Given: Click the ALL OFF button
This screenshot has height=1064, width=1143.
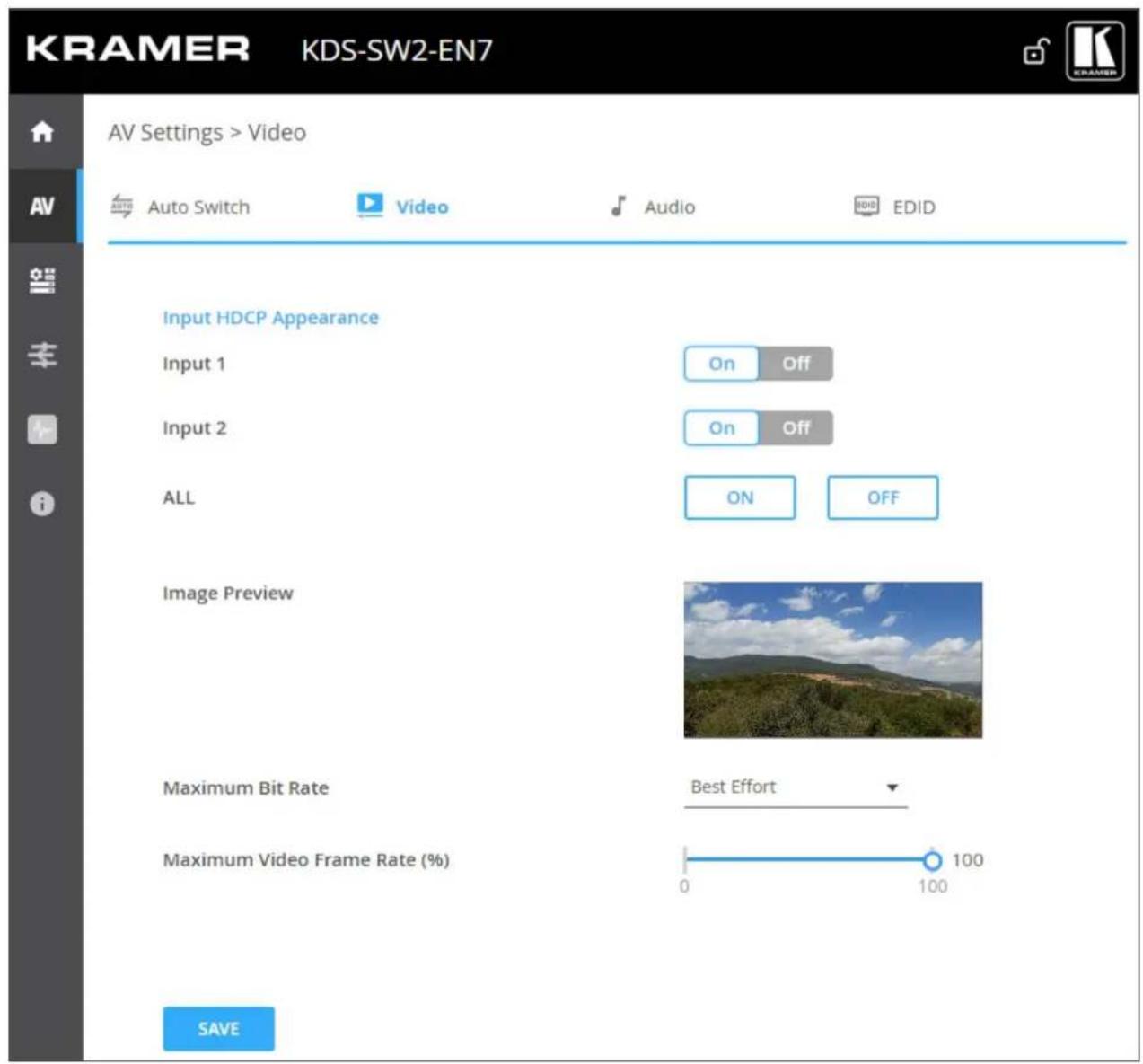Looking at the screenshot, I should [x=883, y=497].
